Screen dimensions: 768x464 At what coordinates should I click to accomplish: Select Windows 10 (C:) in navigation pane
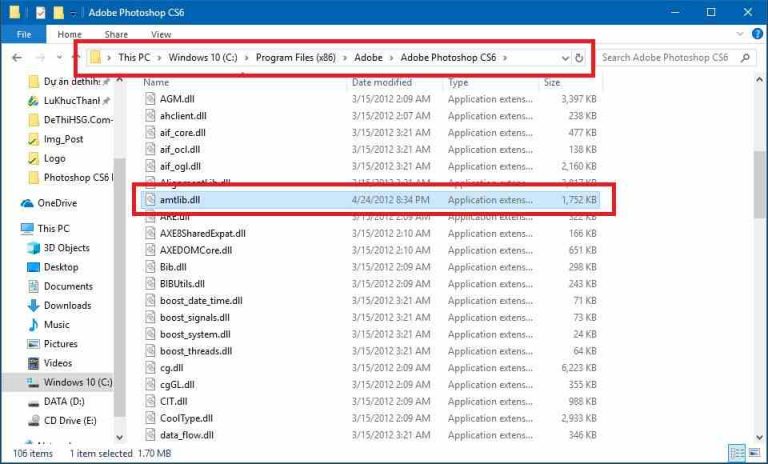(x=77, y=382)
